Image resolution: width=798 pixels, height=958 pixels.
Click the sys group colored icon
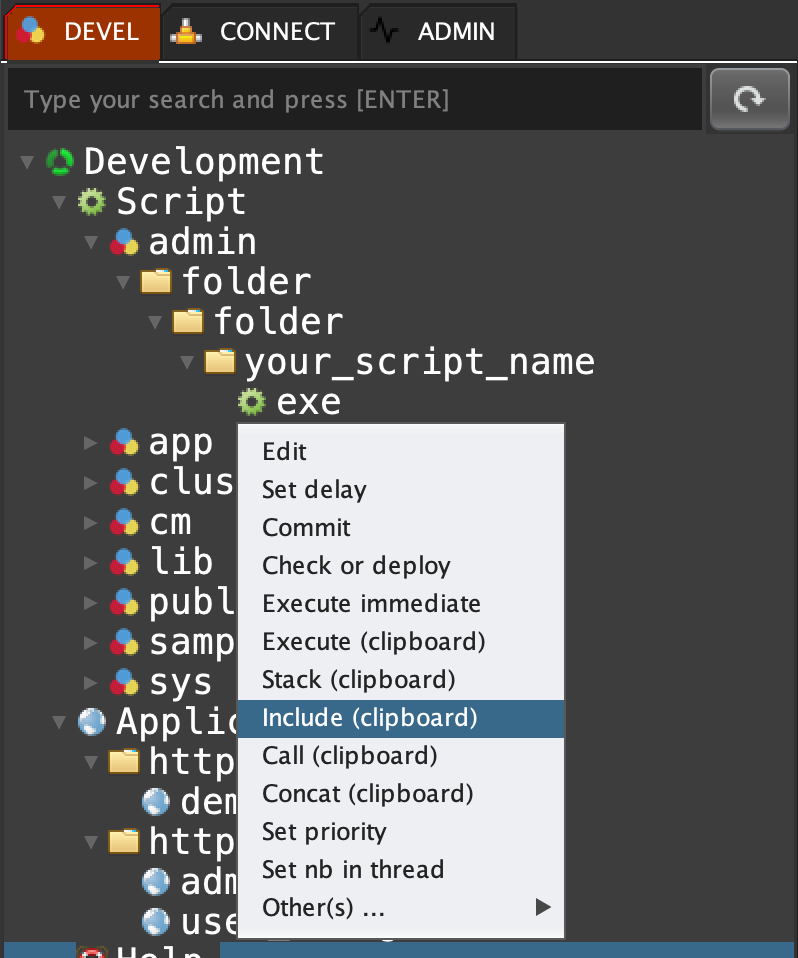[x=124, y=682]
